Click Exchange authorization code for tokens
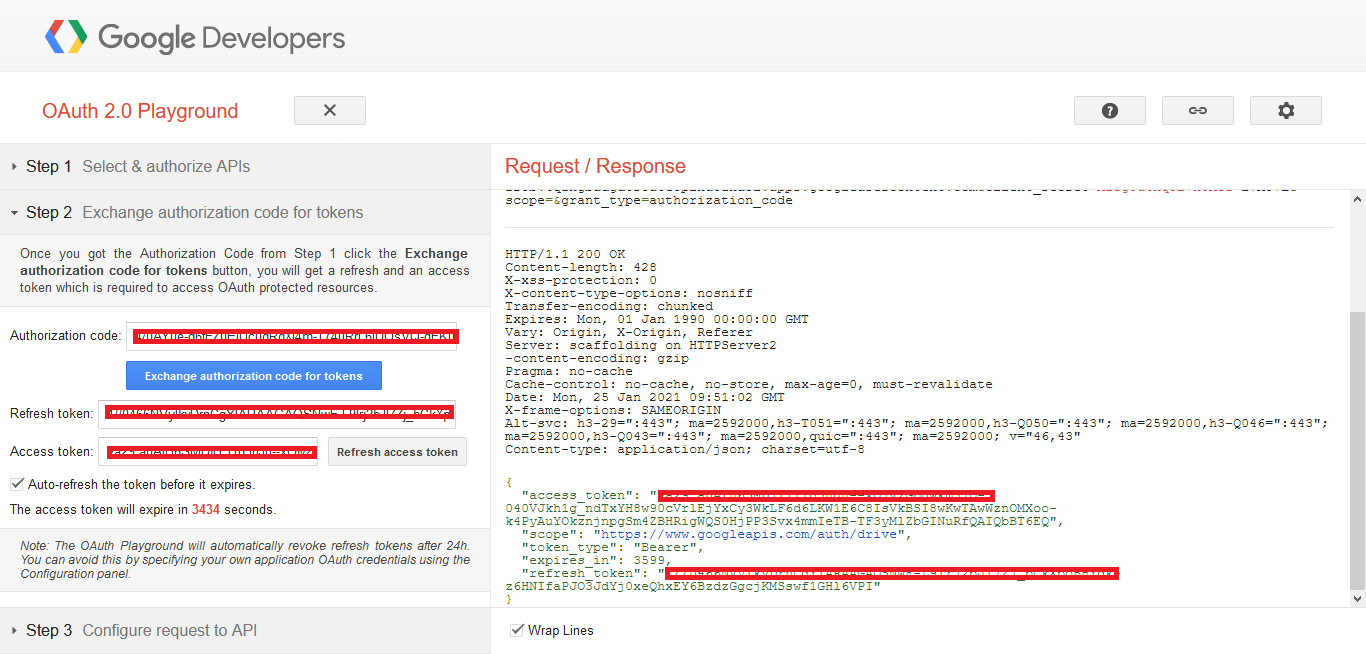Screen dimensions: 1366x654 point(253,375)
